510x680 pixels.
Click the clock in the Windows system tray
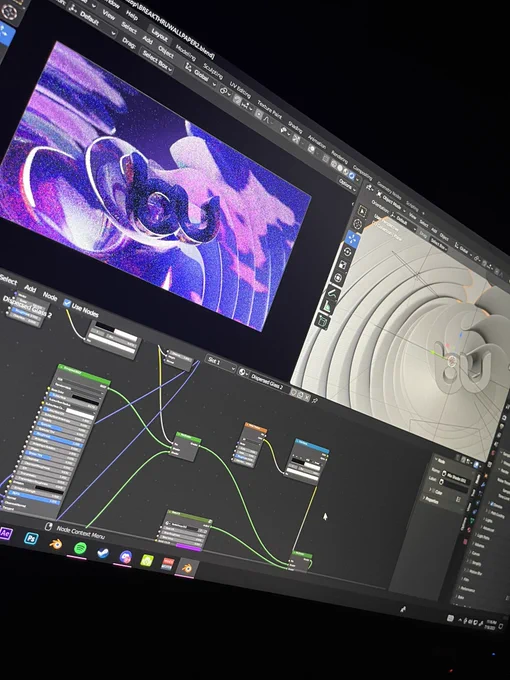click(x=491, y=623)
